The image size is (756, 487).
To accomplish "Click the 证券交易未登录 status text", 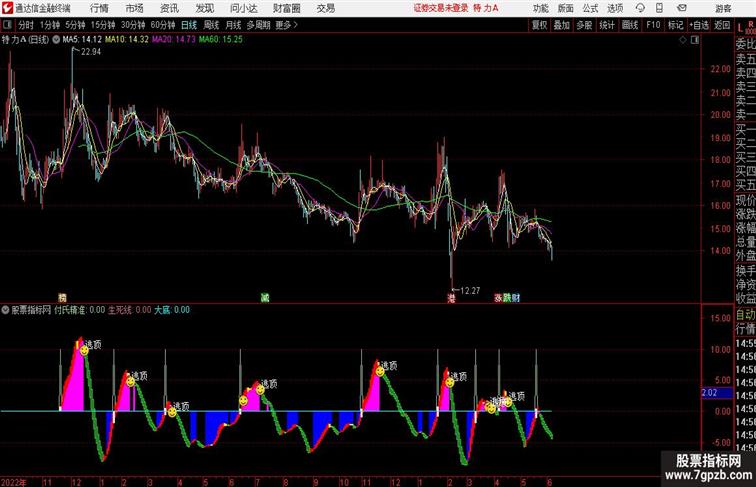I will tap(441, 8).
